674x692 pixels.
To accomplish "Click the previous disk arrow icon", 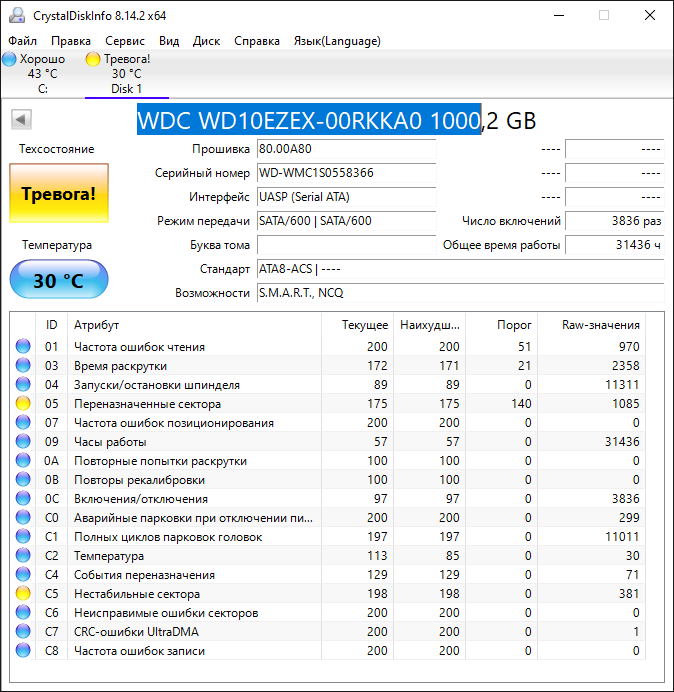I will coord(20,120).
